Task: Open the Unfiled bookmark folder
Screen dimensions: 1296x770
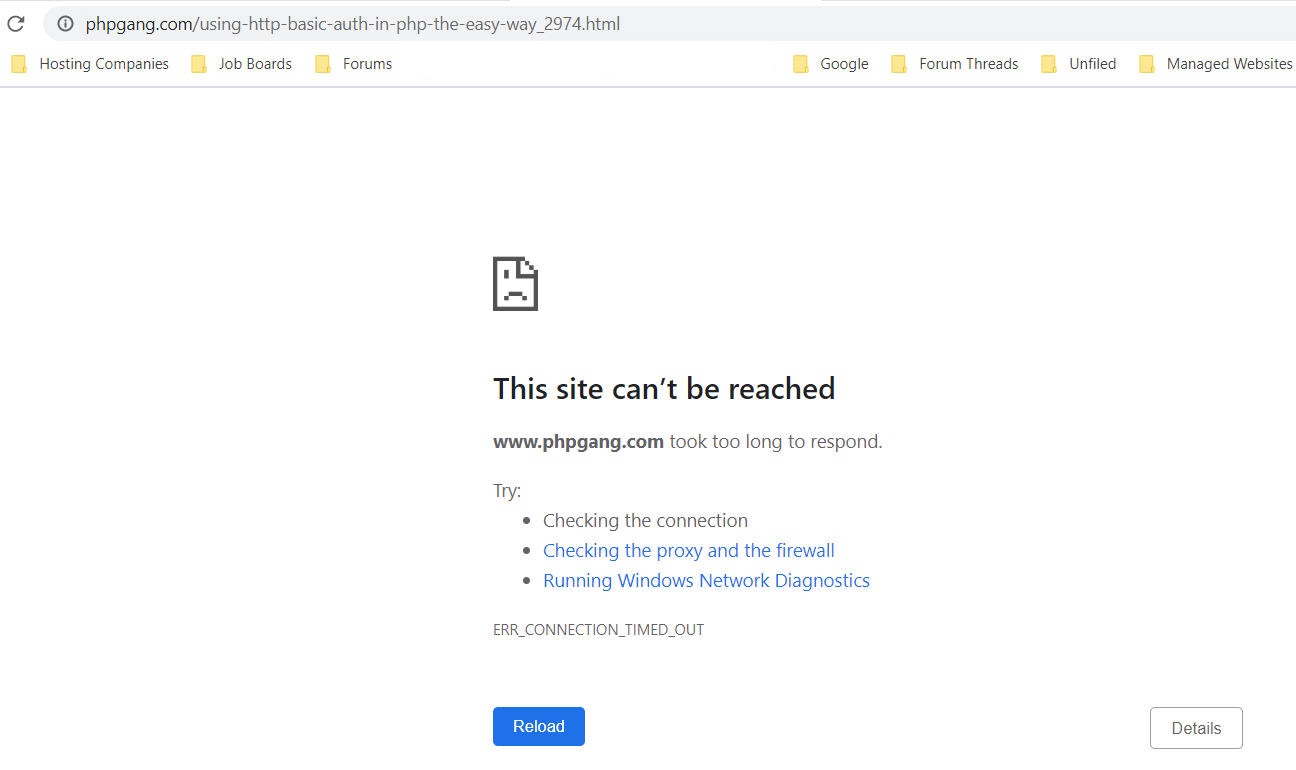Action: (x=1079, y=64)
